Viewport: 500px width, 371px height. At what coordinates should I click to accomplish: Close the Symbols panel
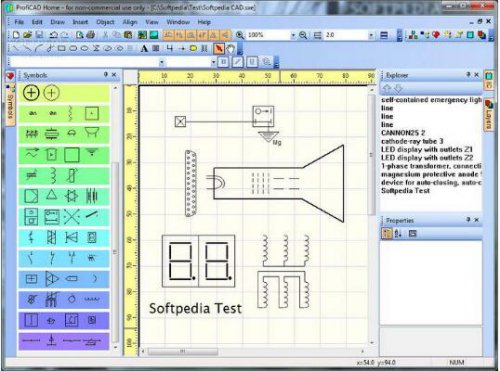coord(114,75)
